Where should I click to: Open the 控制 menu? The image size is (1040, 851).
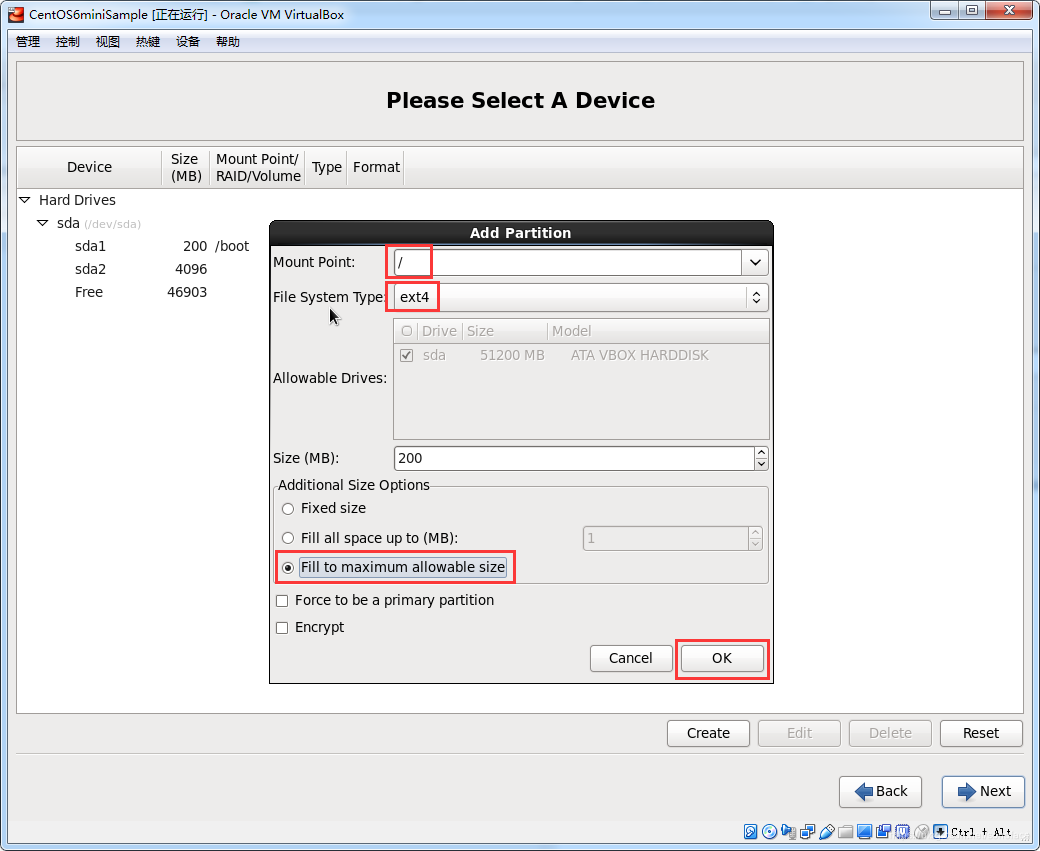pos(68,42)
